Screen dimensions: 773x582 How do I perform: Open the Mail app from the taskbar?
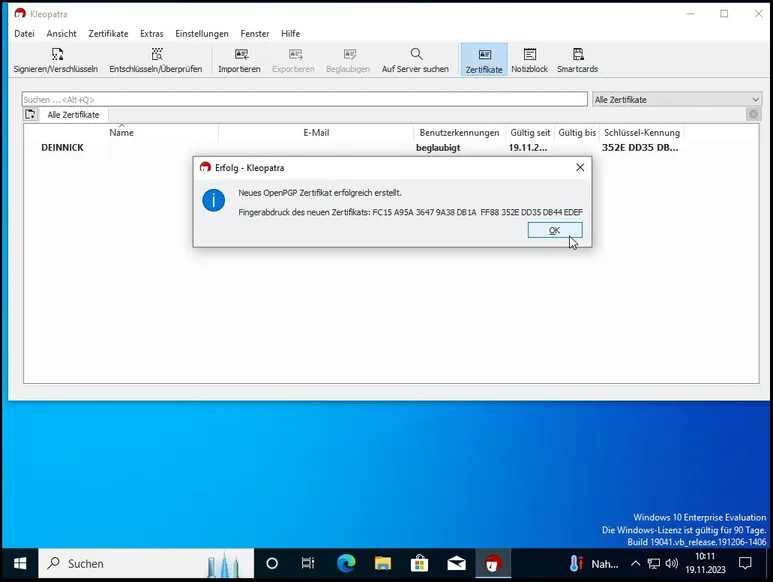[x=456, y=563]
